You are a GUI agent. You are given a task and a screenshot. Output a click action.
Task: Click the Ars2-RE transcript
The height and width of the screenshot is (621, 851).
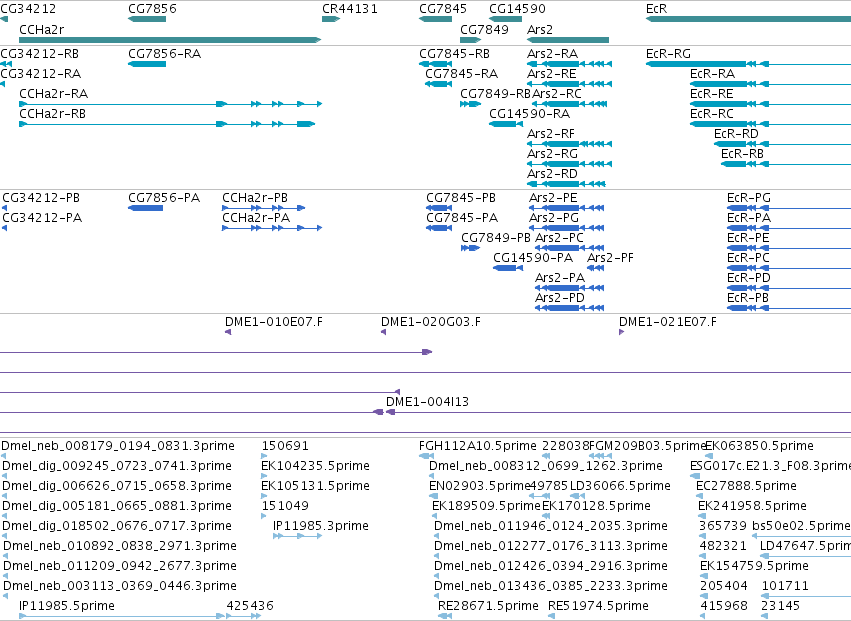[569, 84]
